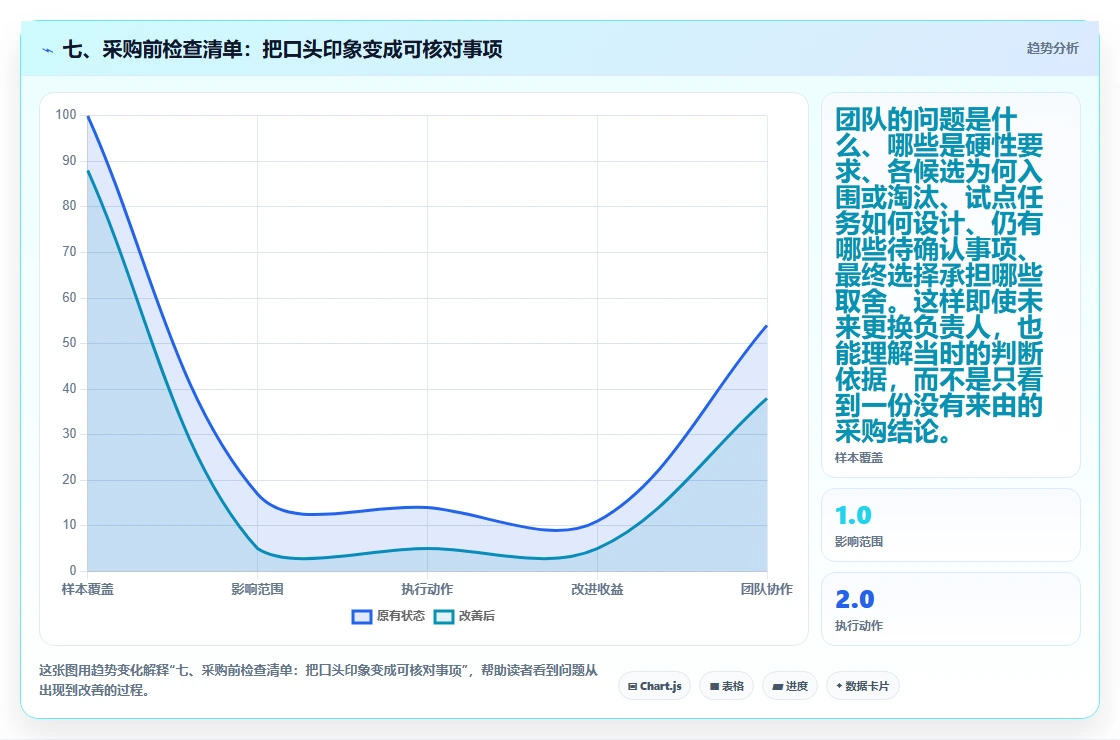
Task: Click the 团队协作 x-axis label
Action: pyautogui.click(x=766, y=589)
